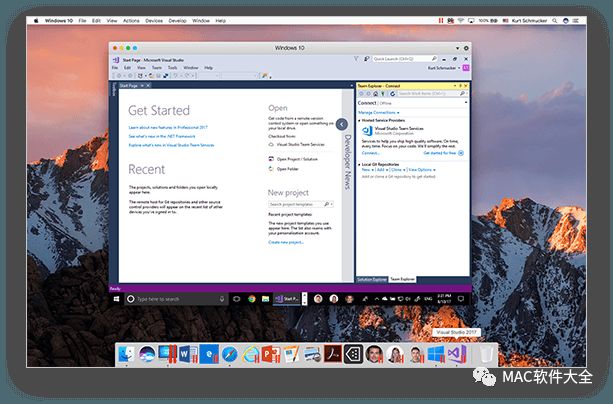Click the Connect link under Team Services
The width and height of the screenshot is (613, 404).
(370, 153)
